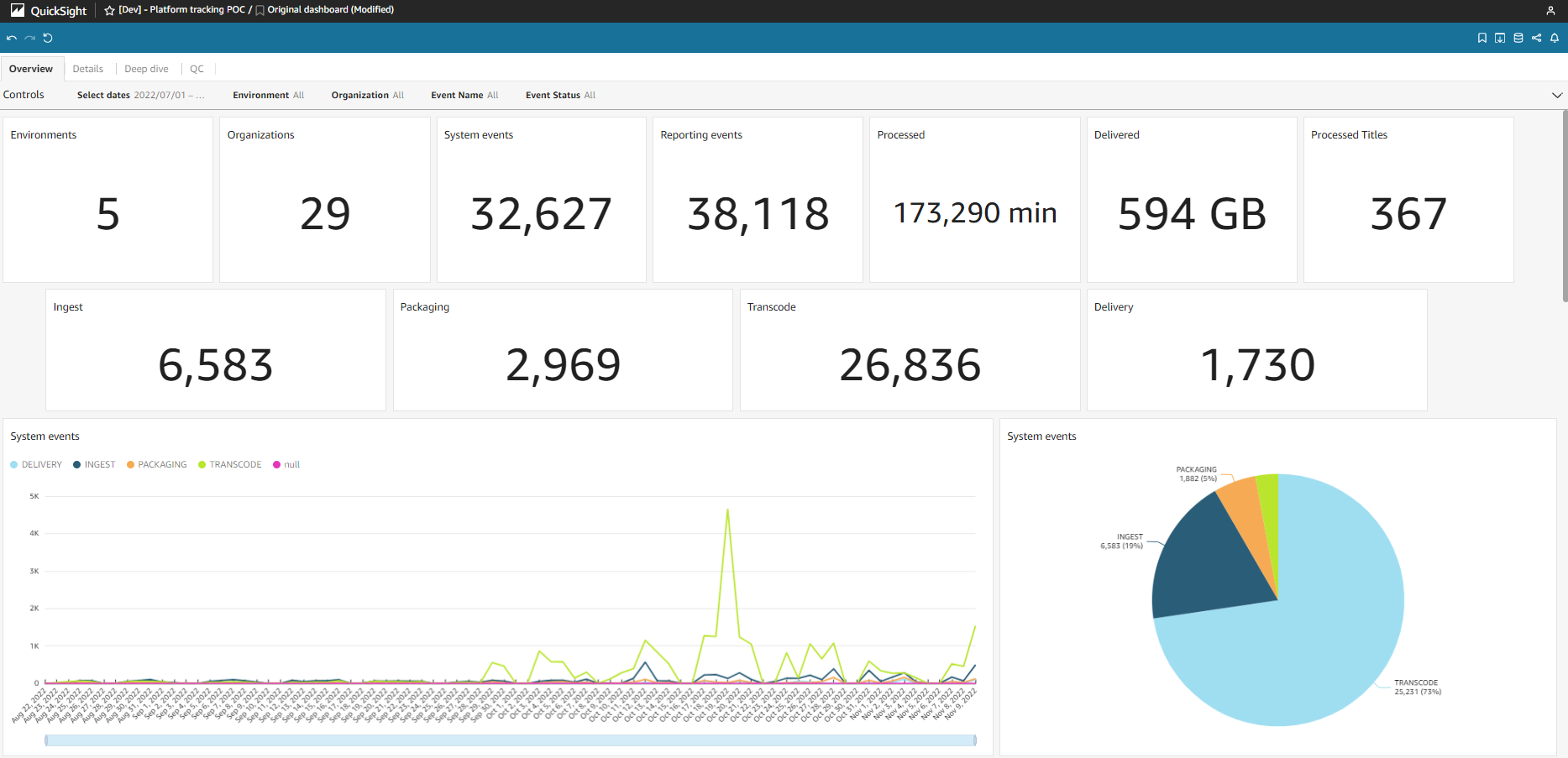Screen dimensions: 1568x758
Task: Switch to the Deep dive tab
Action: coord(146,68)
